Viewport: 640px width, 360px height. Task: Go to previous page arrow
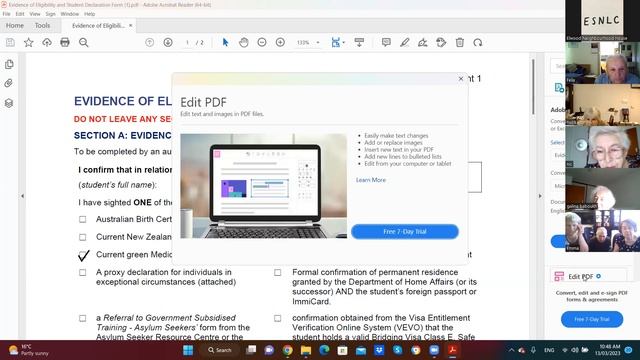click(149, 42)
